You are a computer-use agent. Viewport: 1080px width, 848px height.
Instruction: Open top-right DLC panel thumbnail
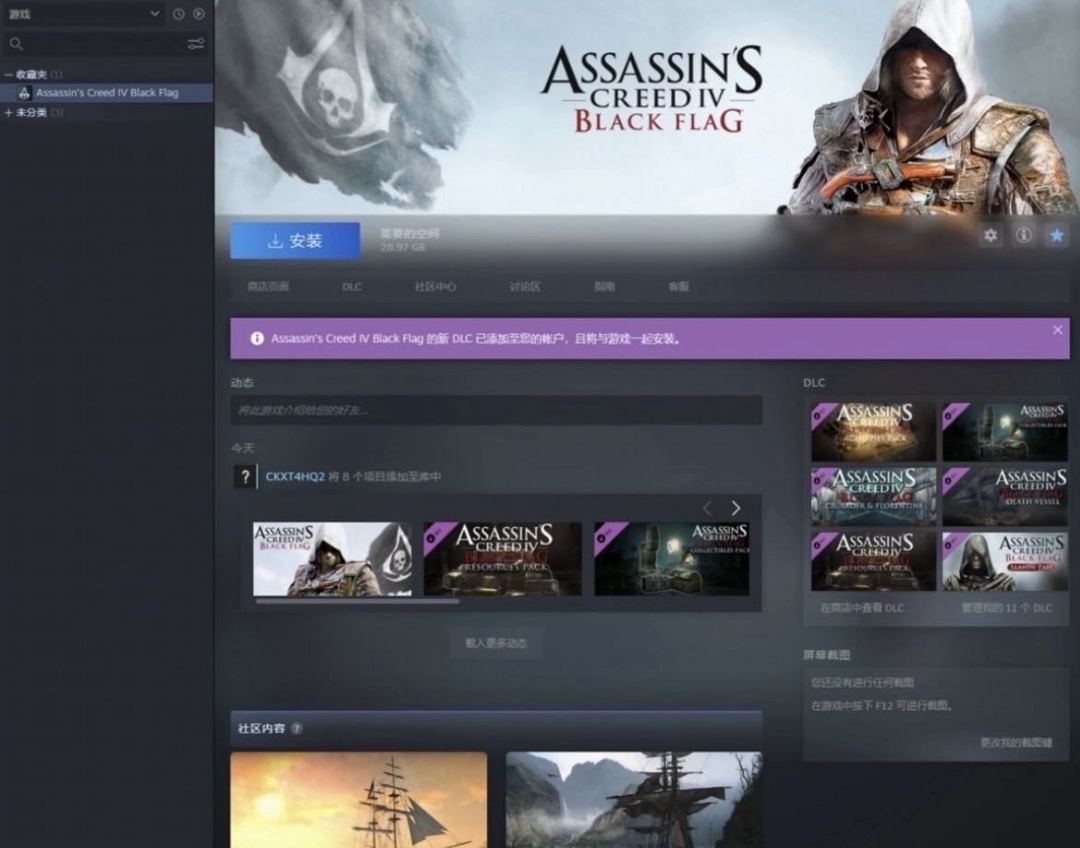[x=1005, y=432]
